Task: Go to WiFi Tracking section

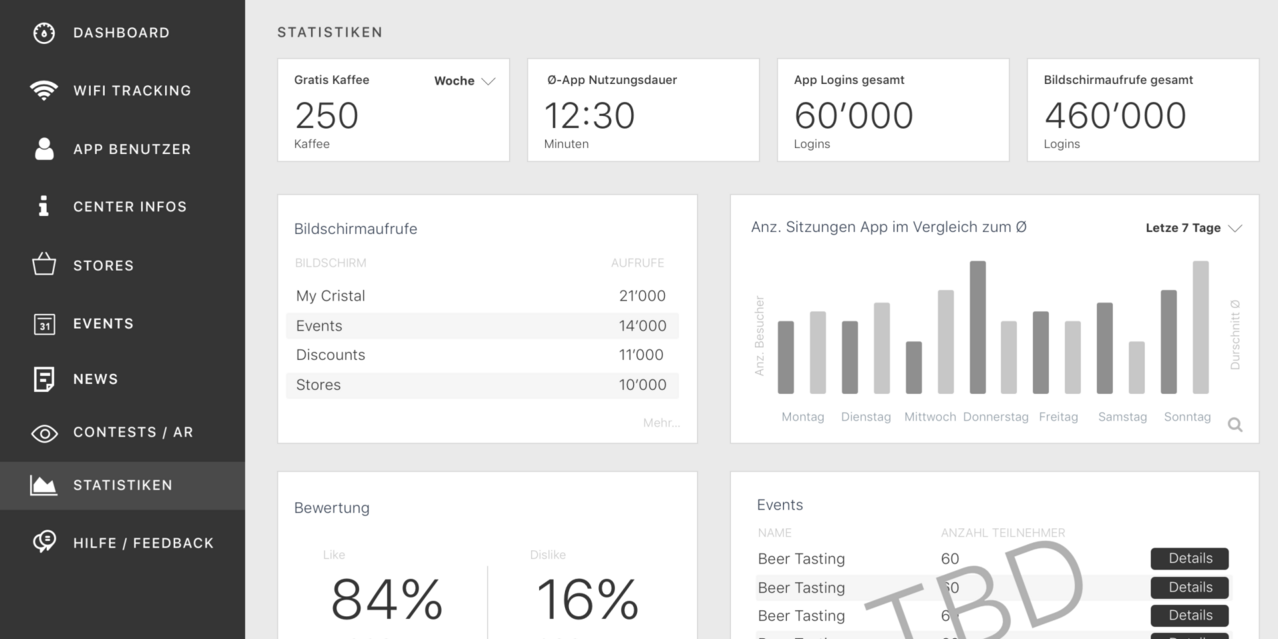Action: (132, 91)
